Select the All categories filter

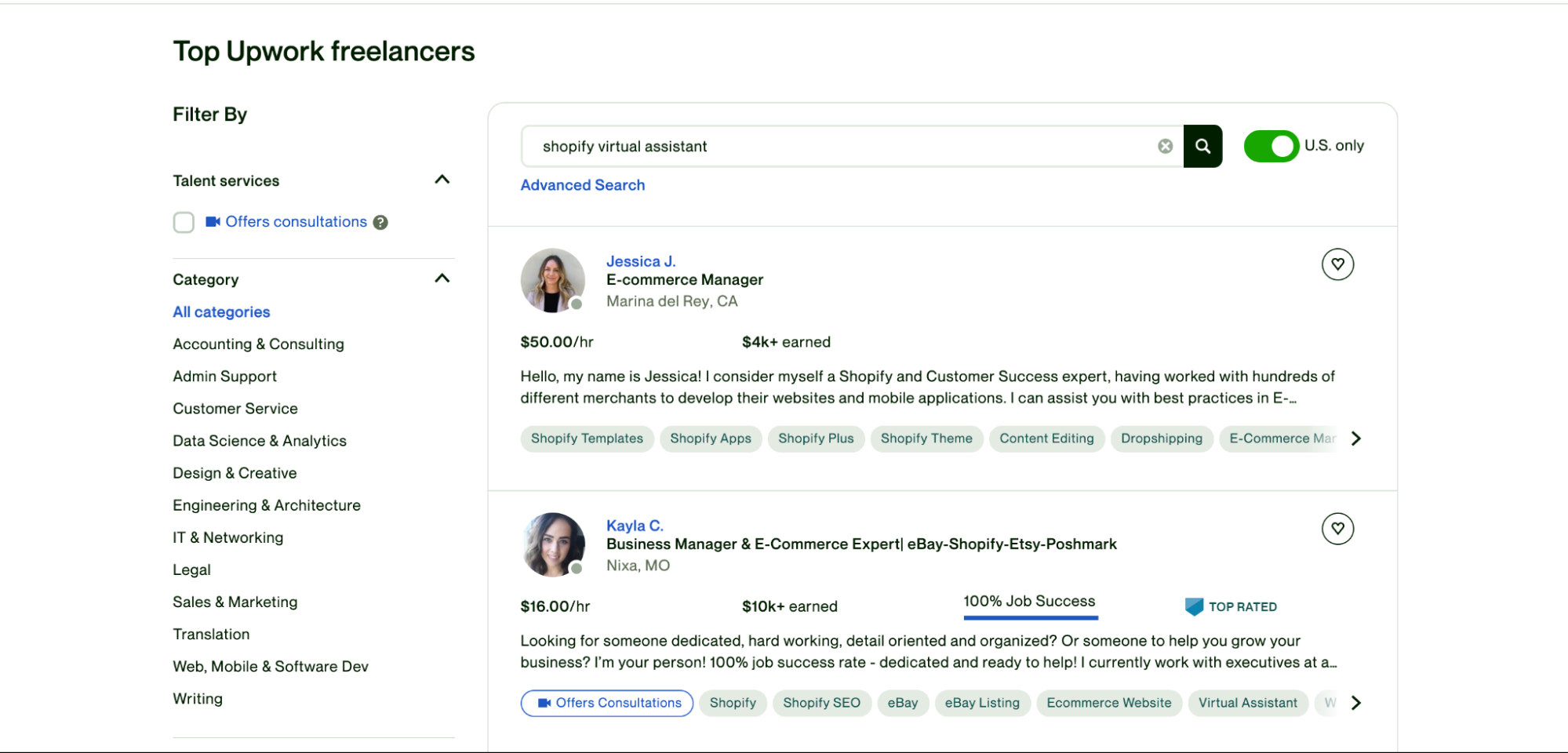click(x=220, y=311)
